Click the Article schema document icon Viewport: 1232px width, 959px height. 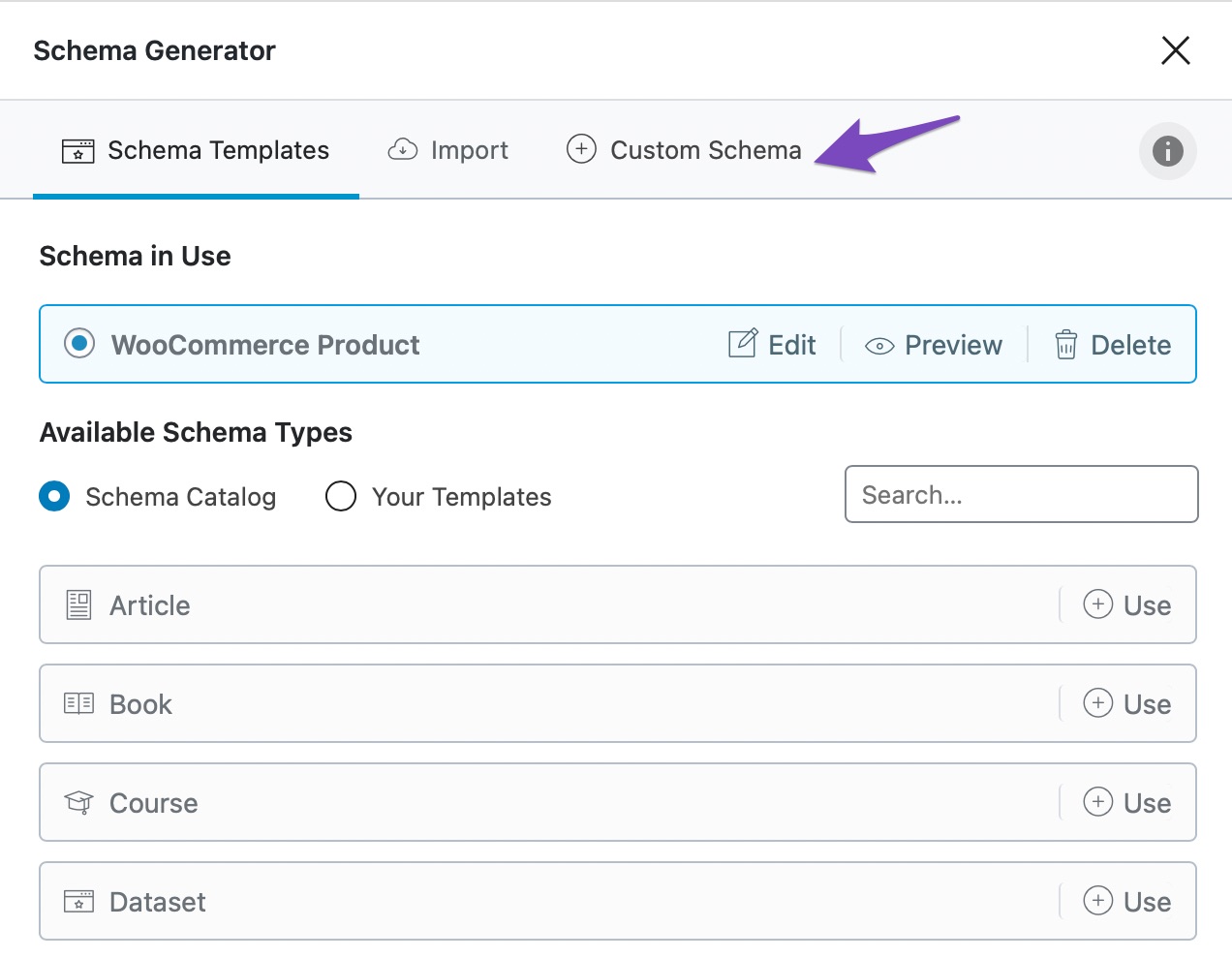78,605
